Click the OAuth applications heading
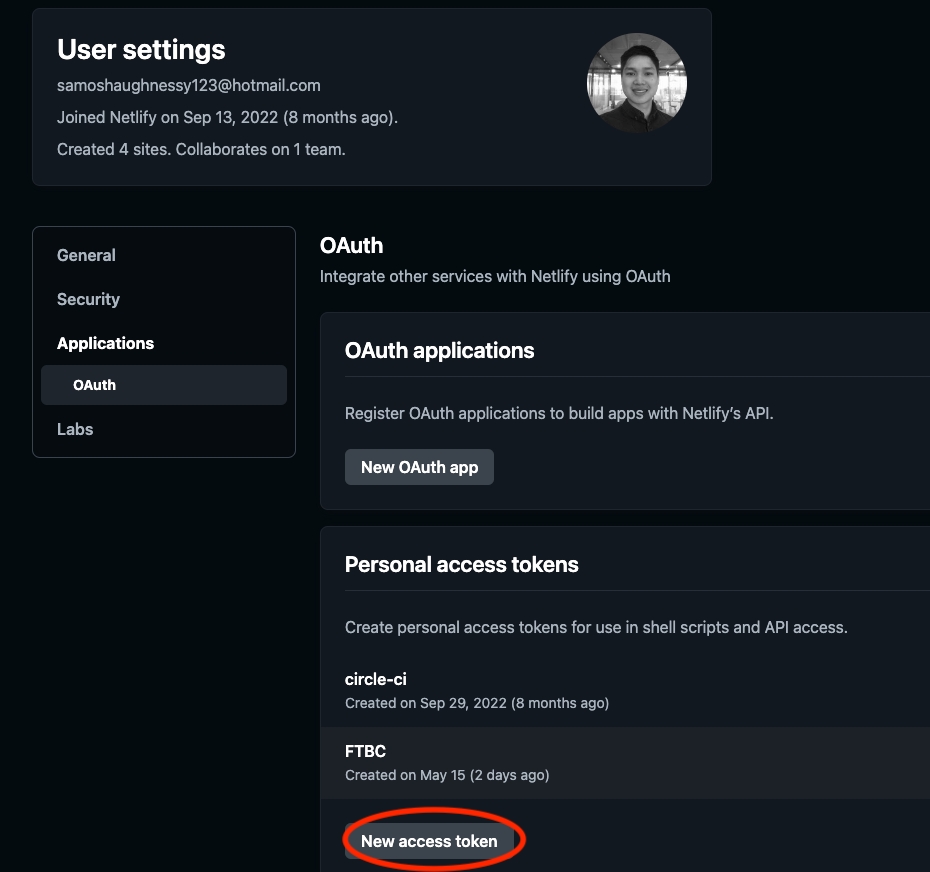The image size is (930, 872). [x=439, y=350]
